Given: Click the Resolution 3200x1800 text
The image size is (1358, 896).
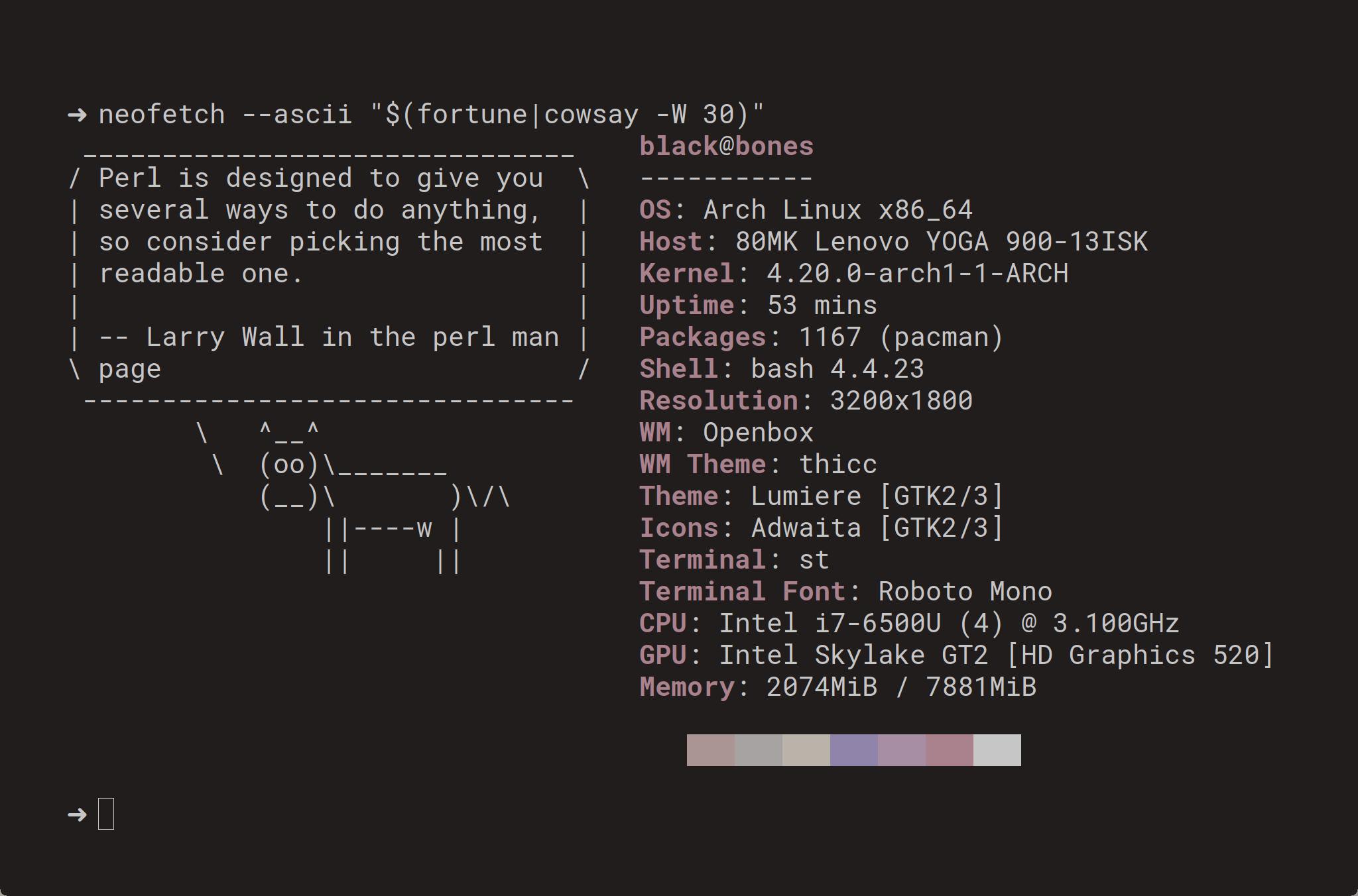Looking at the screenshot, I should click(x=806, y=401).
